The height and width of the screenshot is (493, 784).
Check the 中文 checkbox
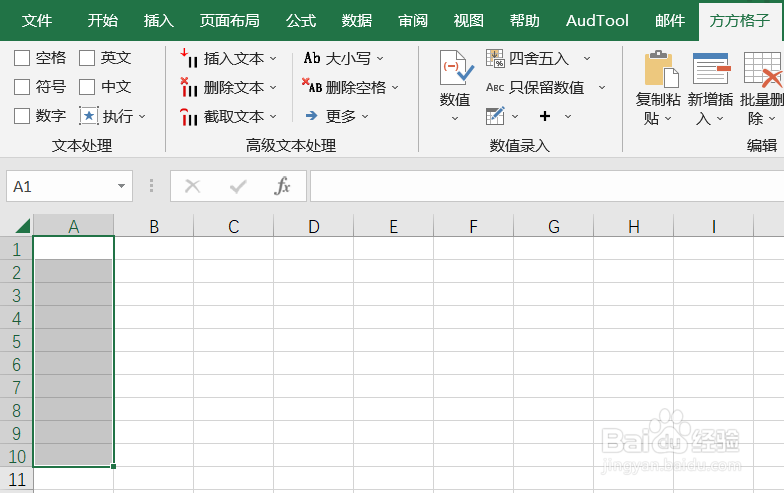tap(87, 87)
